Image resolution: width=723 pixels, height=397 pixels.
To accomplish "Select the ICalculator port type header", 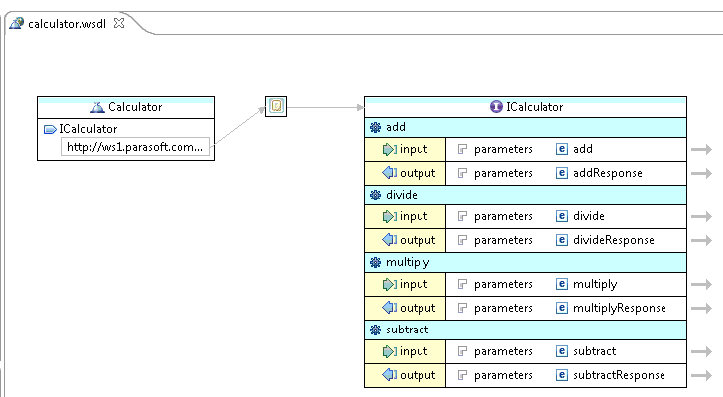I will 525,107.
